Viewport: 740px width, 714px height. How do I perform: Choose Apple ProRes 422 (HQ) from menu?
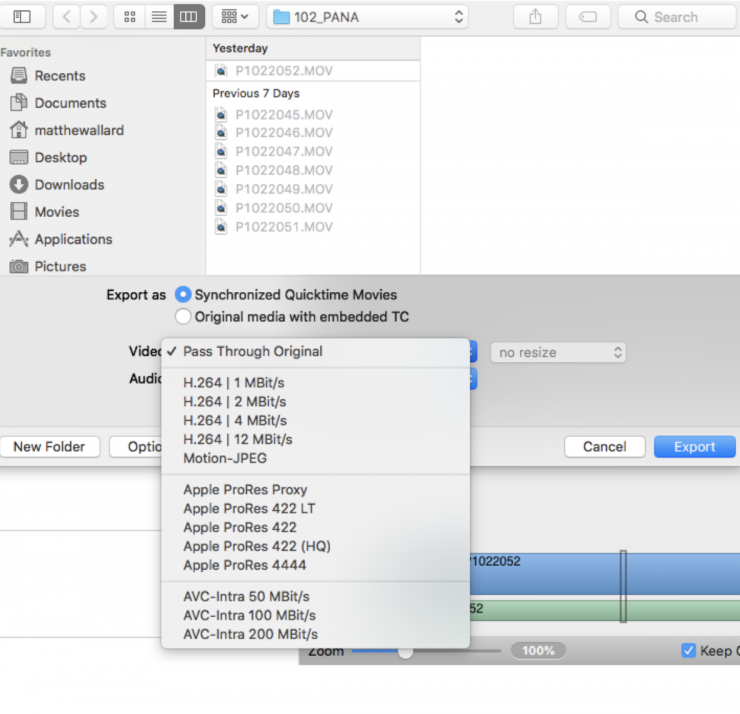pos(257,546)
